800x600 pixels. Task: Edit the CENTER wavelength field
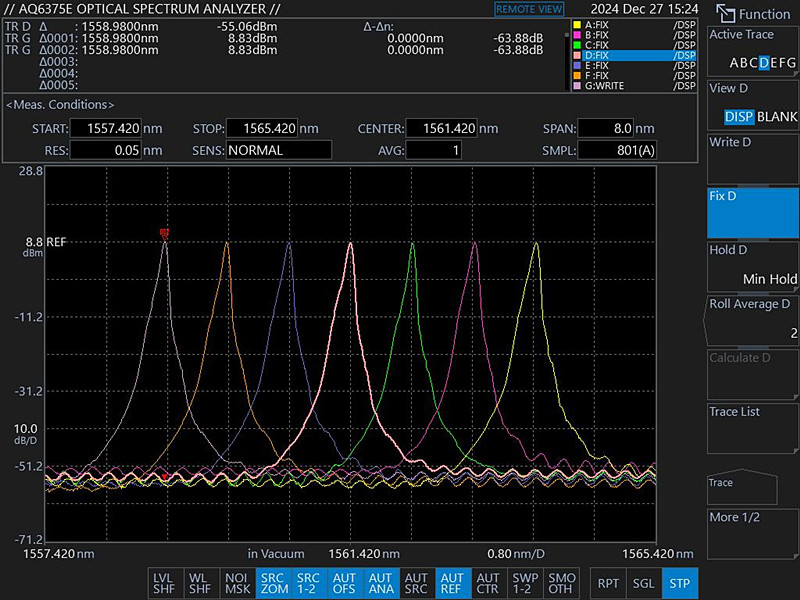tap(441, 129)
